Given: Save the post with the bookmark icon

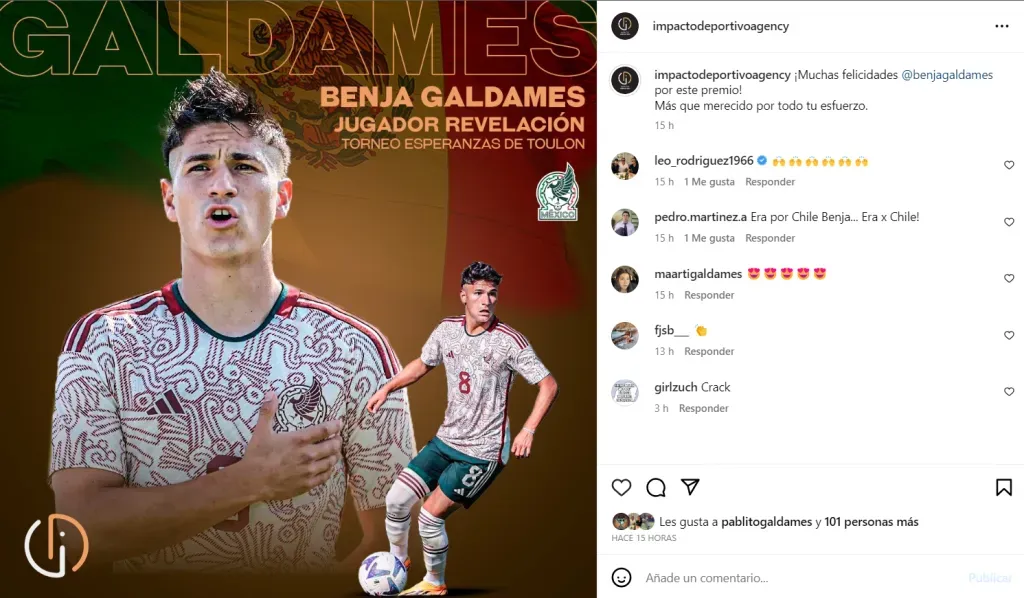Looking at the screenshot, I should click(x=1004, y=487).
